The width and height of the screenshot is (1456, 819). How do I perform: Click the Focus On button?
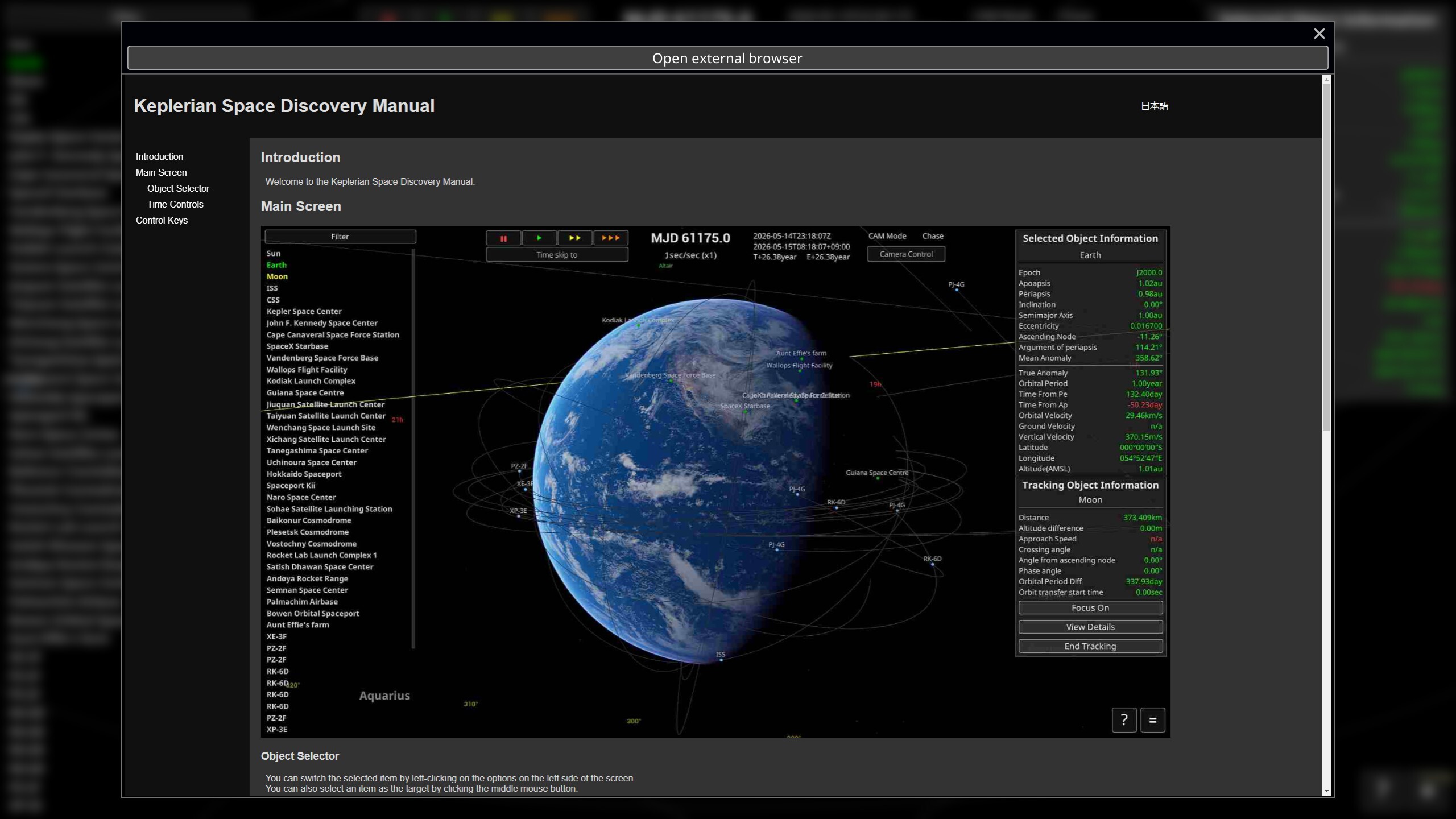pyautogui.click(x=1090, y=607)
